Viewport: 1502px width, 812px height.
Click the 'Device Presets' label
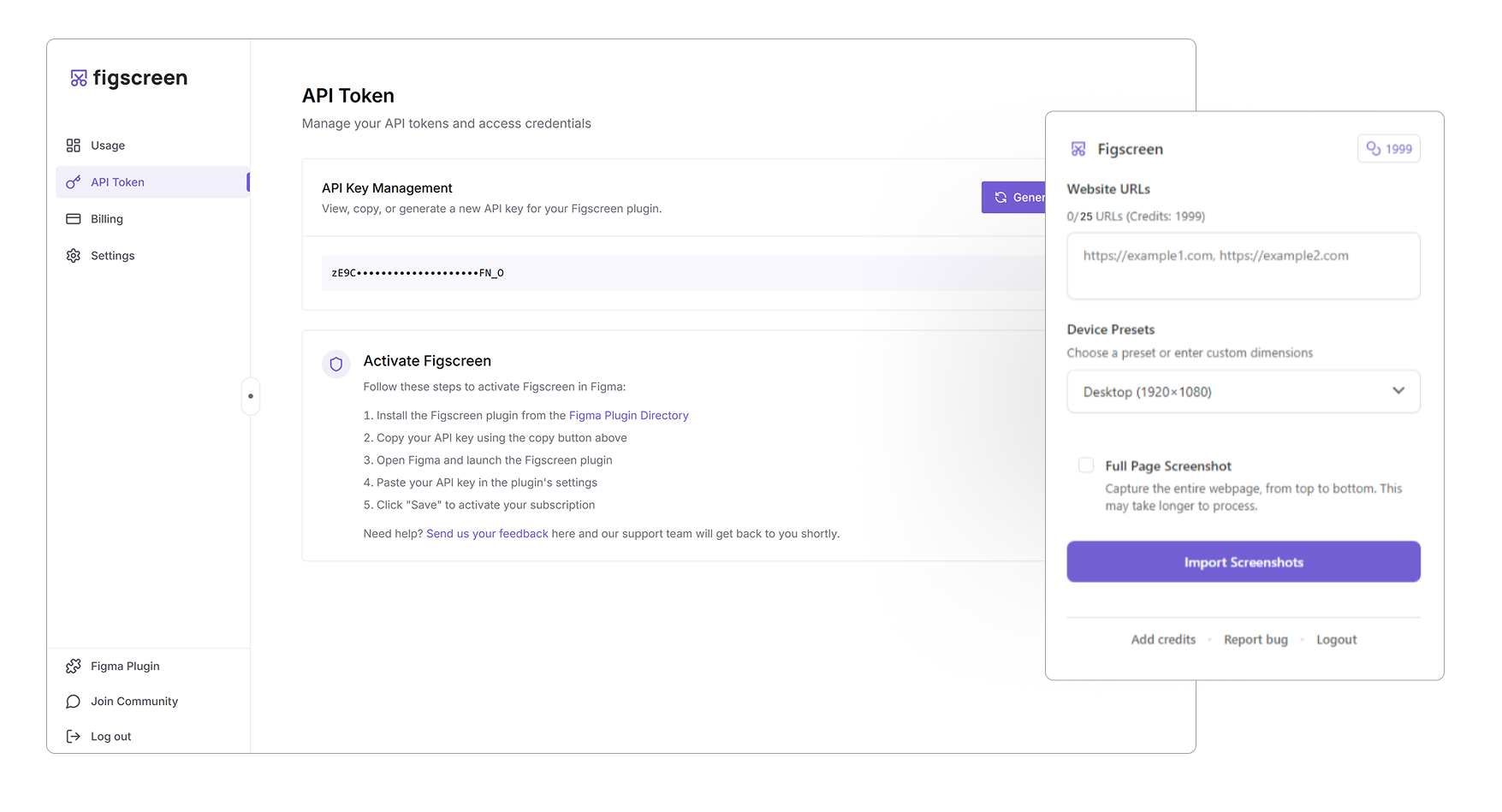(x=1111, y=329)
